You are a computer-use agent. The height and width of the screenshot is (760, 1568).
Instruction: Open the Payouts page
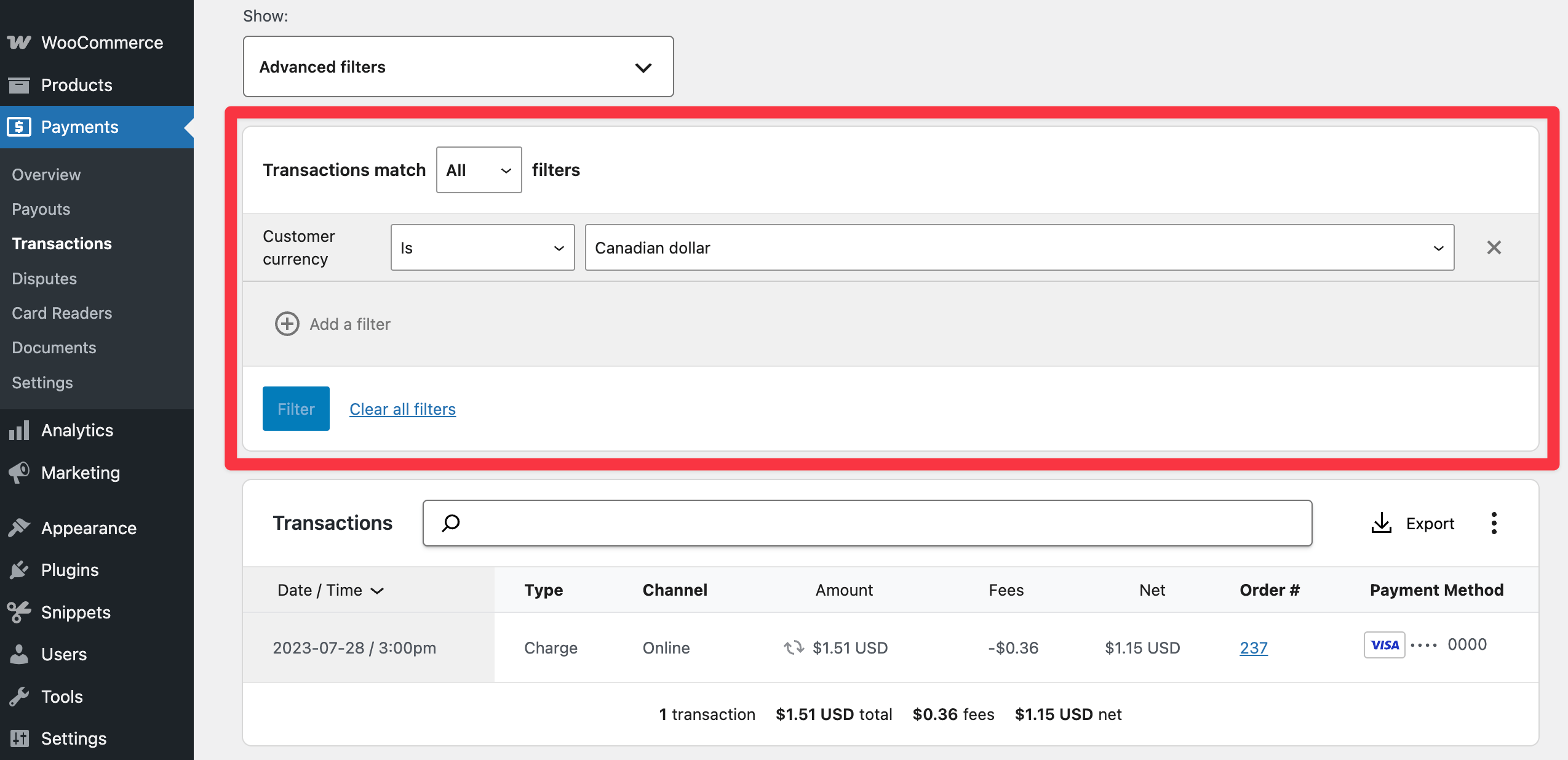tap(41, 209)
